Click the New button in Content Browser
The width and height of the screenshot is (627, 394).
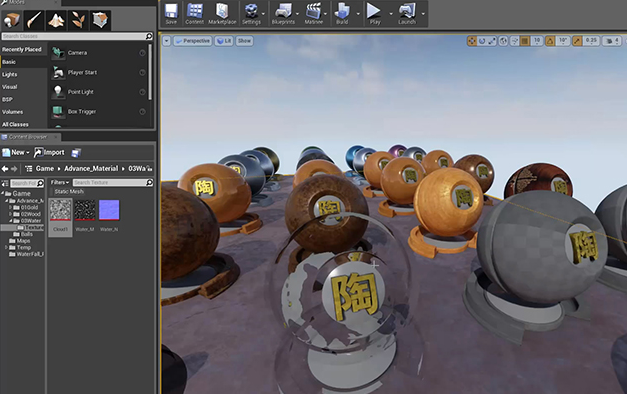coord(16,152)
